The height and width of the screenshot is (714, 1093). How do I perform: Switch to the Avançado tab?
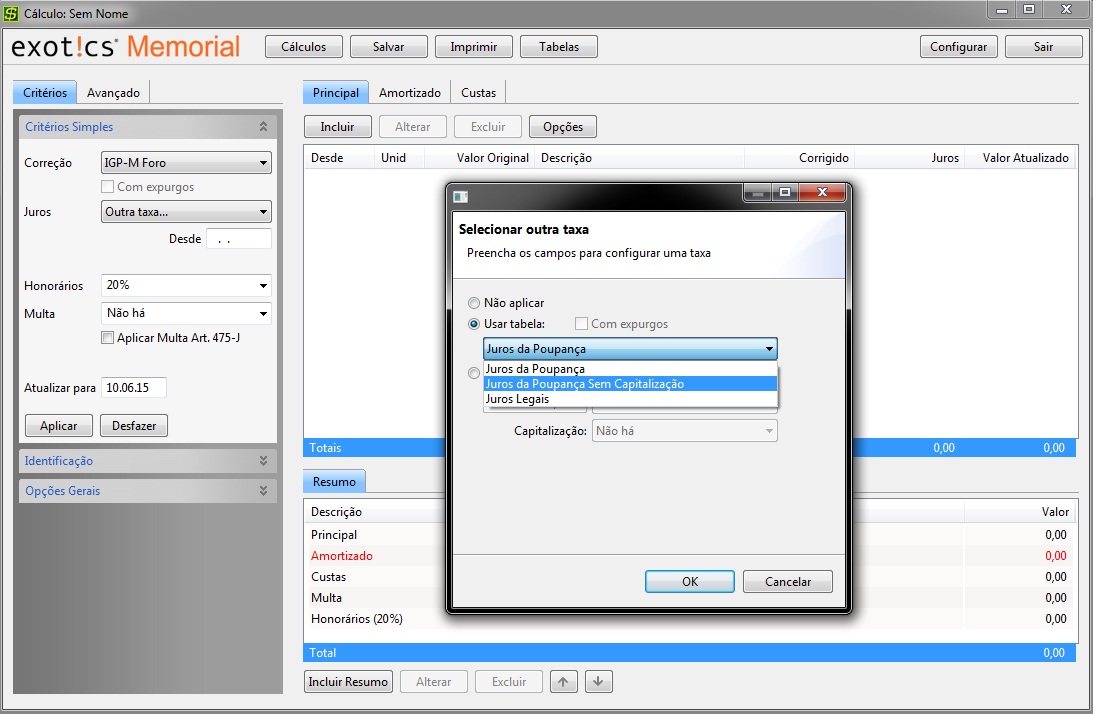(113, 92)
